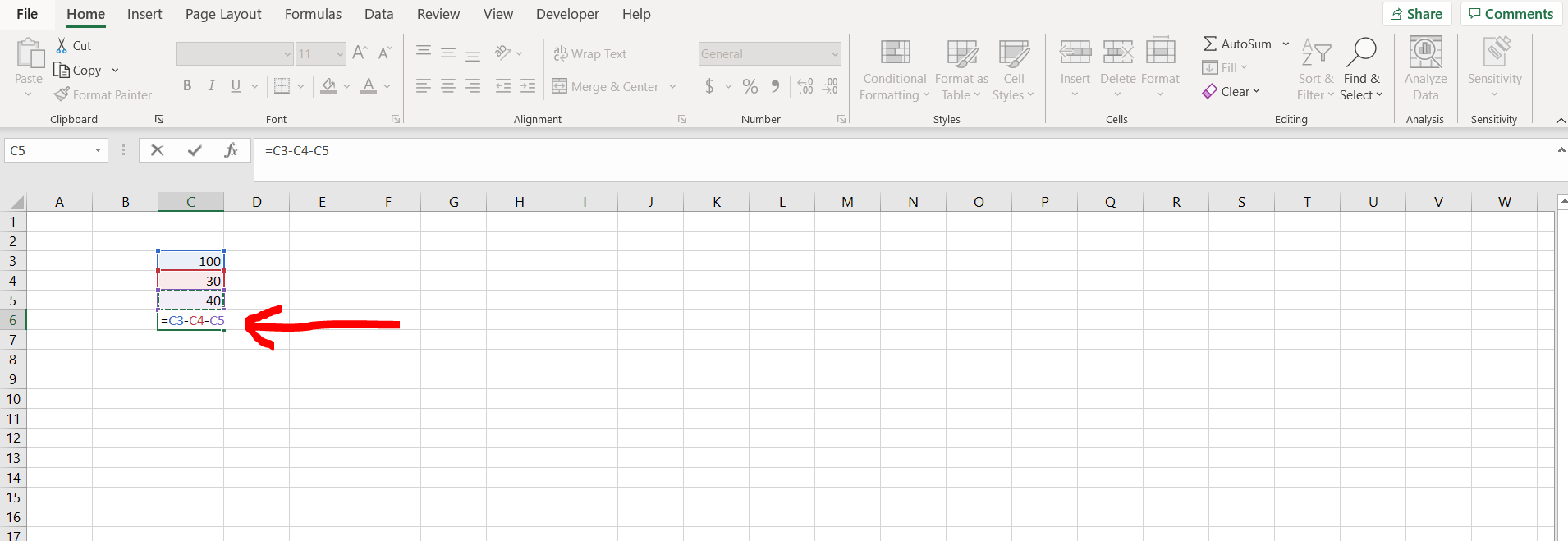Open the Borders dropdown arrow
The height and width of the screenshot is (541, 1568).
pos(300,86)
